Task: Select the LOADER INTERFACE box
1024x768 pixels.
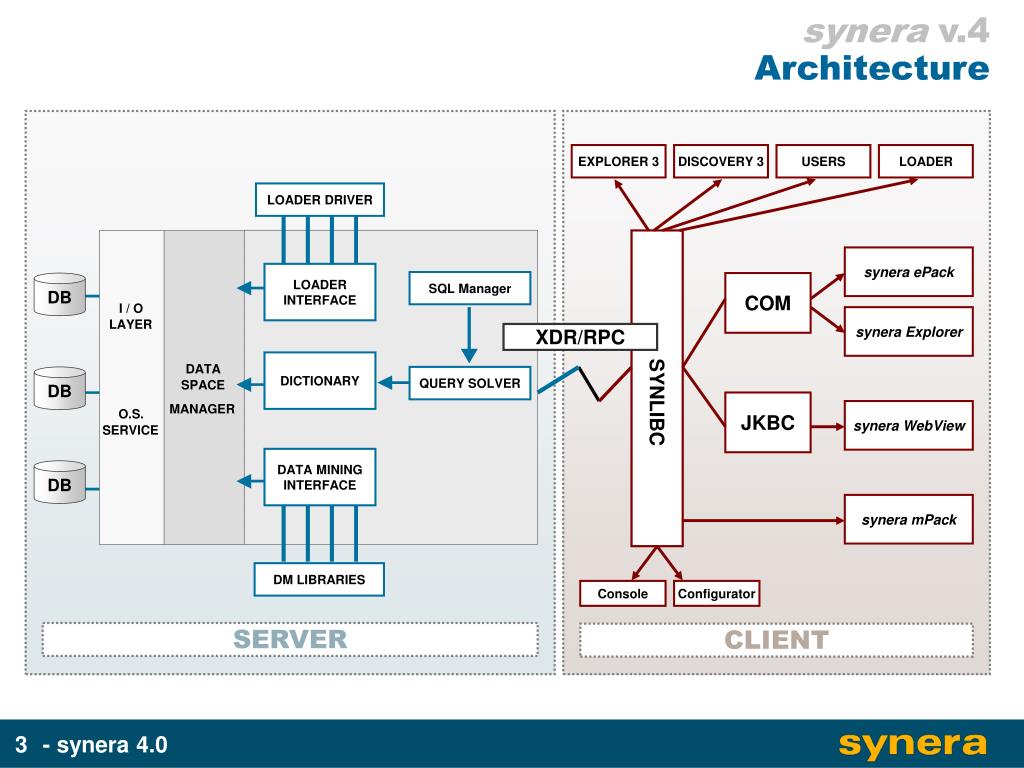Action: (319, 292)
